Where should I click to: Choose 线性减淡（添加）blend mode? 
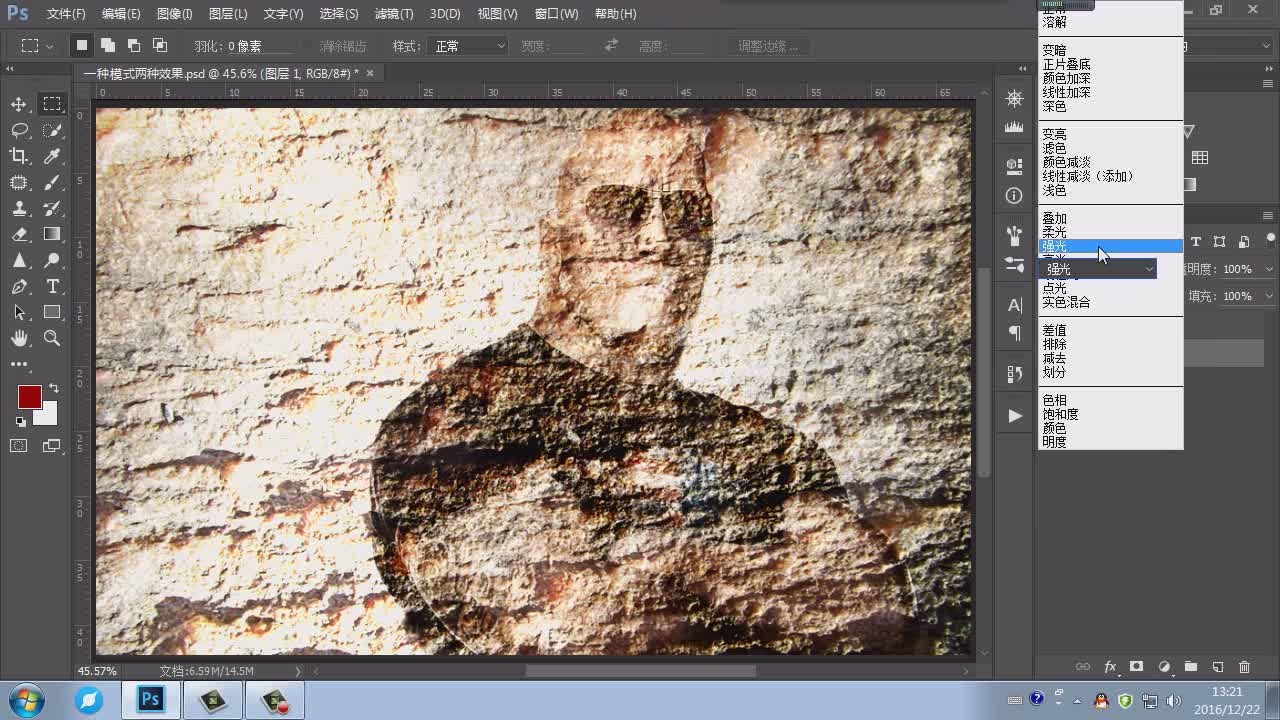click(x=1110, y=176)
